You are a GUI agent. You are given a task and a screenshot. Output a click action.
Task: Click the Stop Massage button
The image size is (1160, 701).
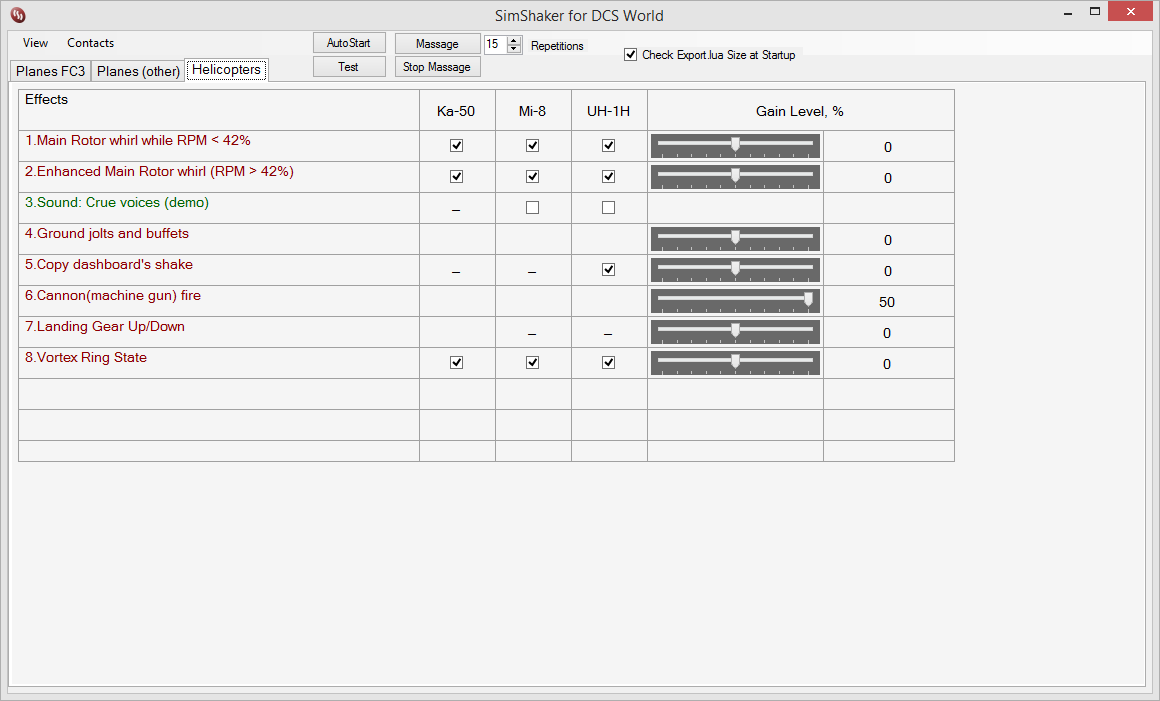[437, 67]
